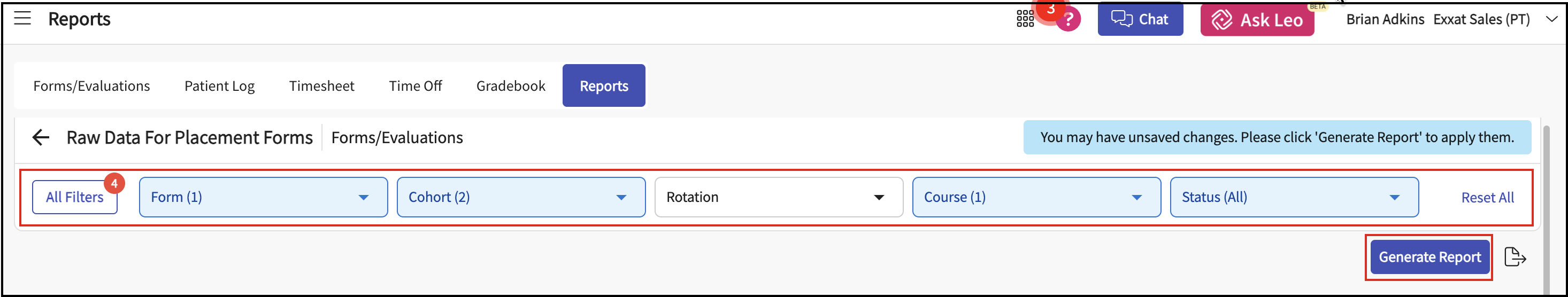The image size is (1568, 297).
Task: Click the Reset All link
Action: pyautogui.click(x=1487, y=198)
